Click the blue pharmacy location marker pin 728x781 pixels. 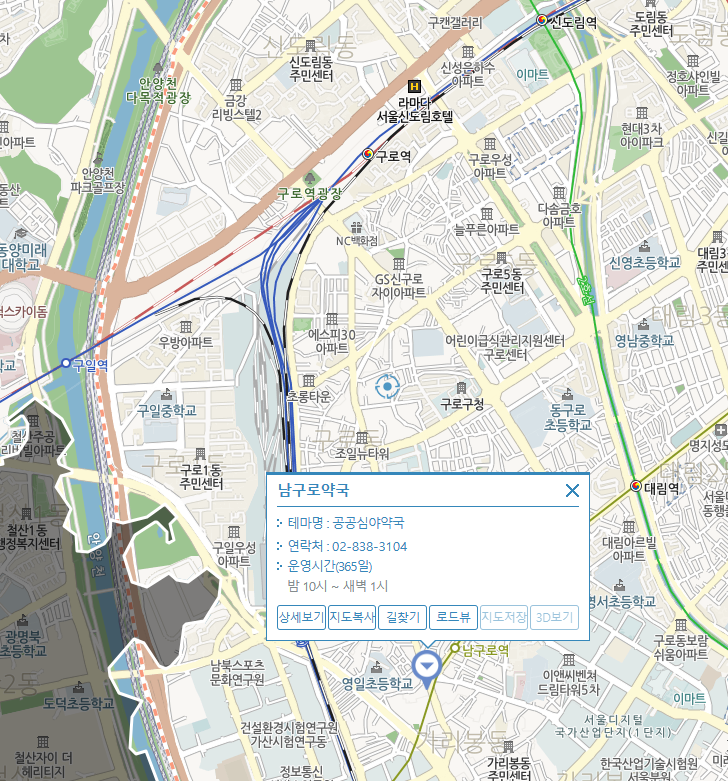click(x=427, y=668)
